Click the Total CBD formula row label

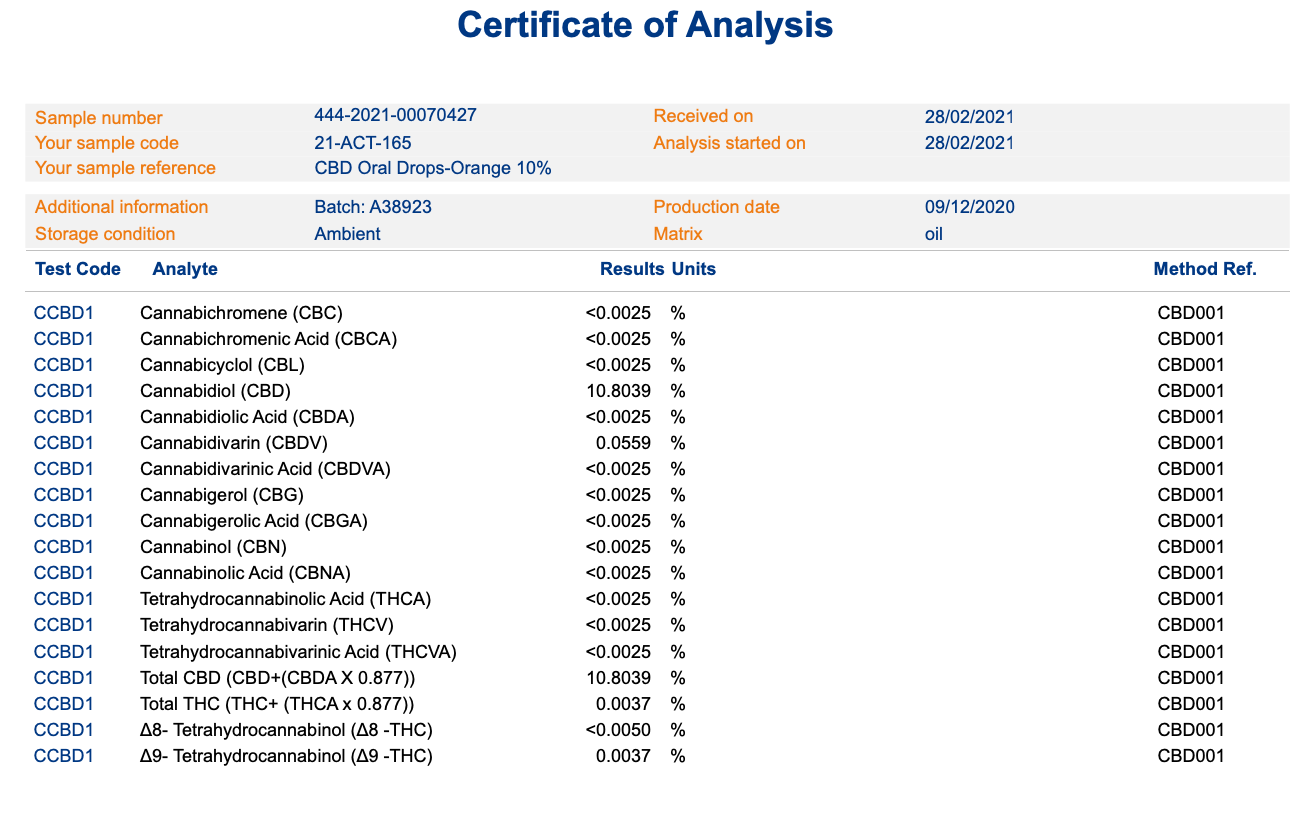click(x=278, y=678)
